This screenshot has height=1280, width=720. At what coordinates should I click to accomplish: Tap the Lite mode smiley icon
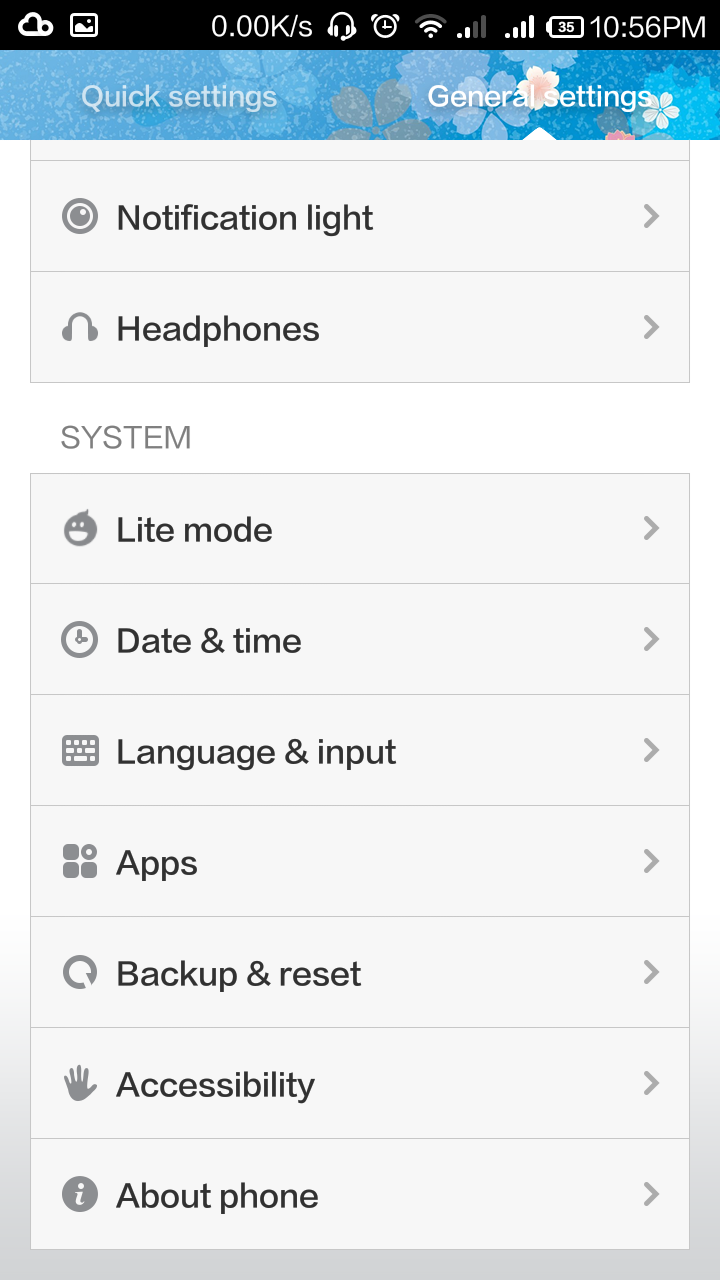click(x=80, y=529)
